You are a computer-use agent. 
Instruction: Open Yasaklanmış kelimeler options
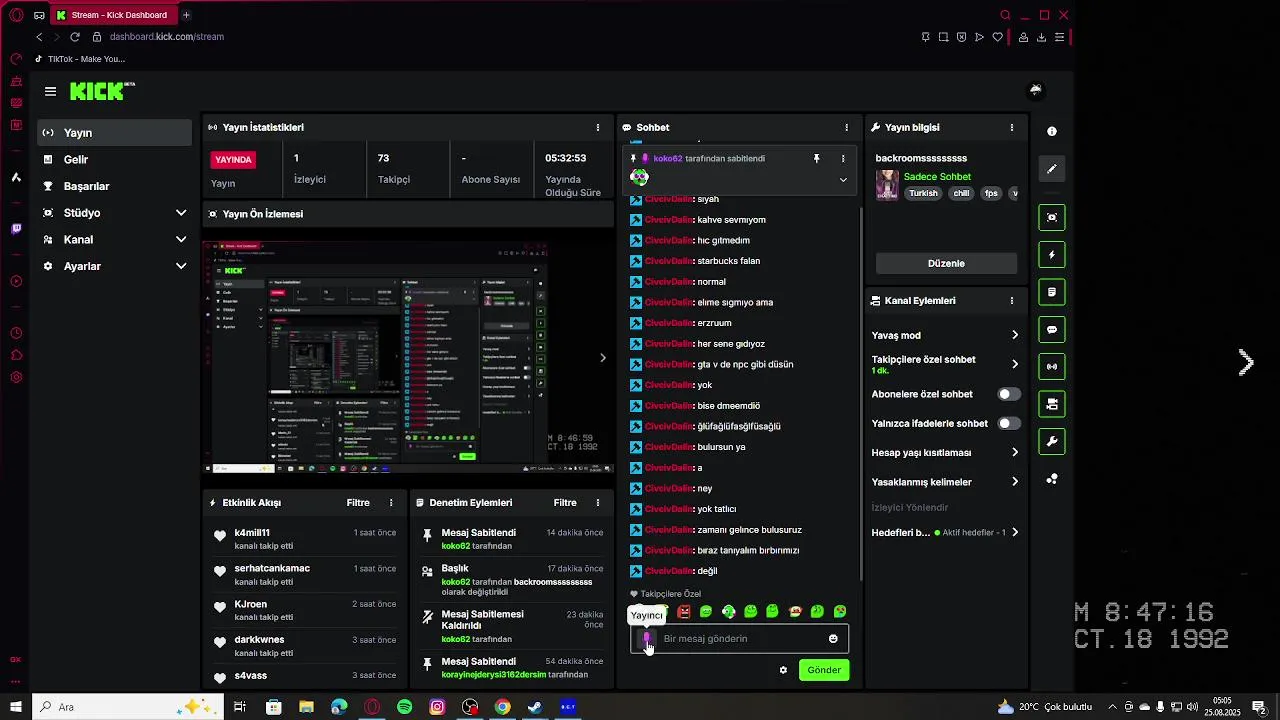click(945, 482)
